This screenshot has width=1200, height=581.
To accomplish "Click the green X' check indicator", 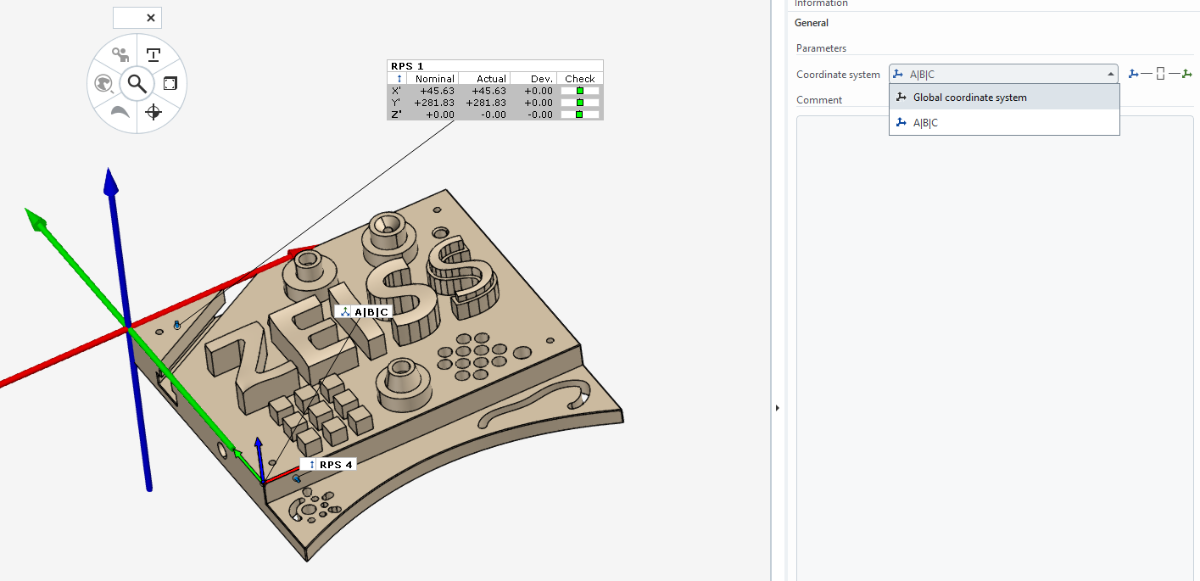I will click(x=579, y=91).
